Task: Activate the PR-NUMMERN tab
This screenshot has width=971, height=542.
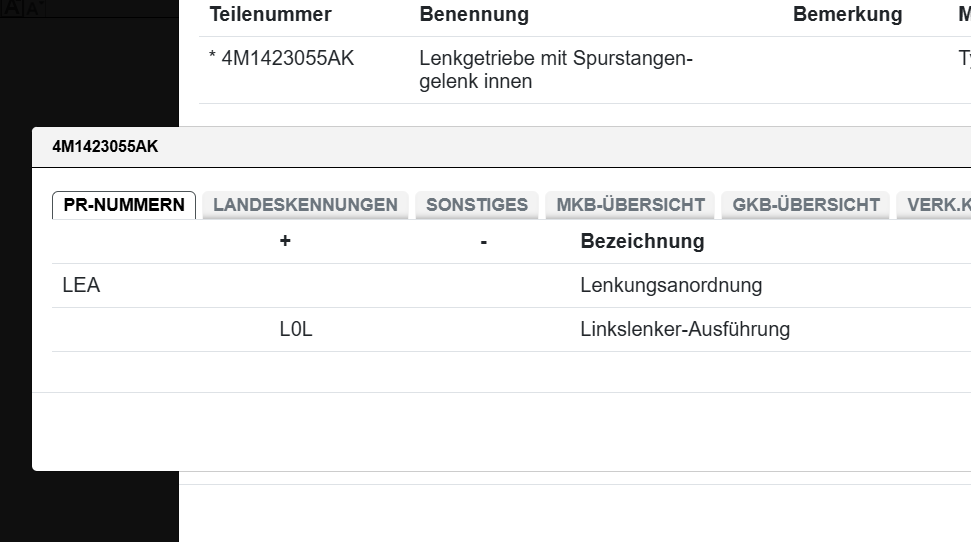Action: (x=124, y=205)
